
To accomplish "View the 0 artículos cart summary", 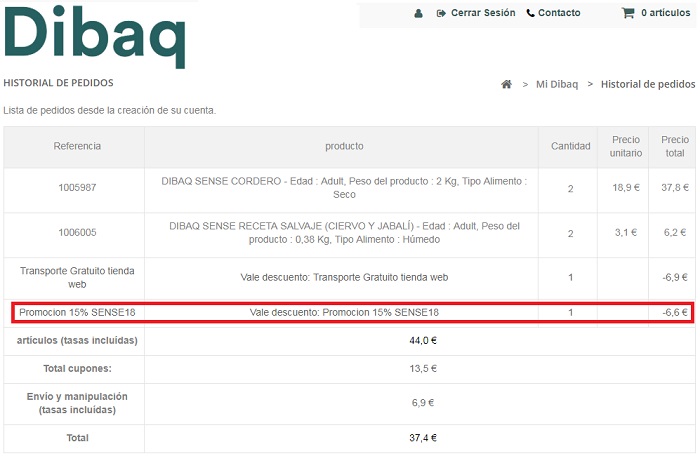I will (x=665, y=13).
